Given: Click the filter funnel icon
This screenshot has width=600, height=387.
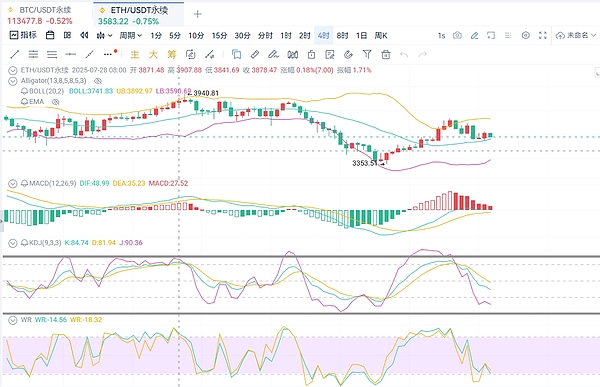Looking at the screenshot, I should (367, 55).
